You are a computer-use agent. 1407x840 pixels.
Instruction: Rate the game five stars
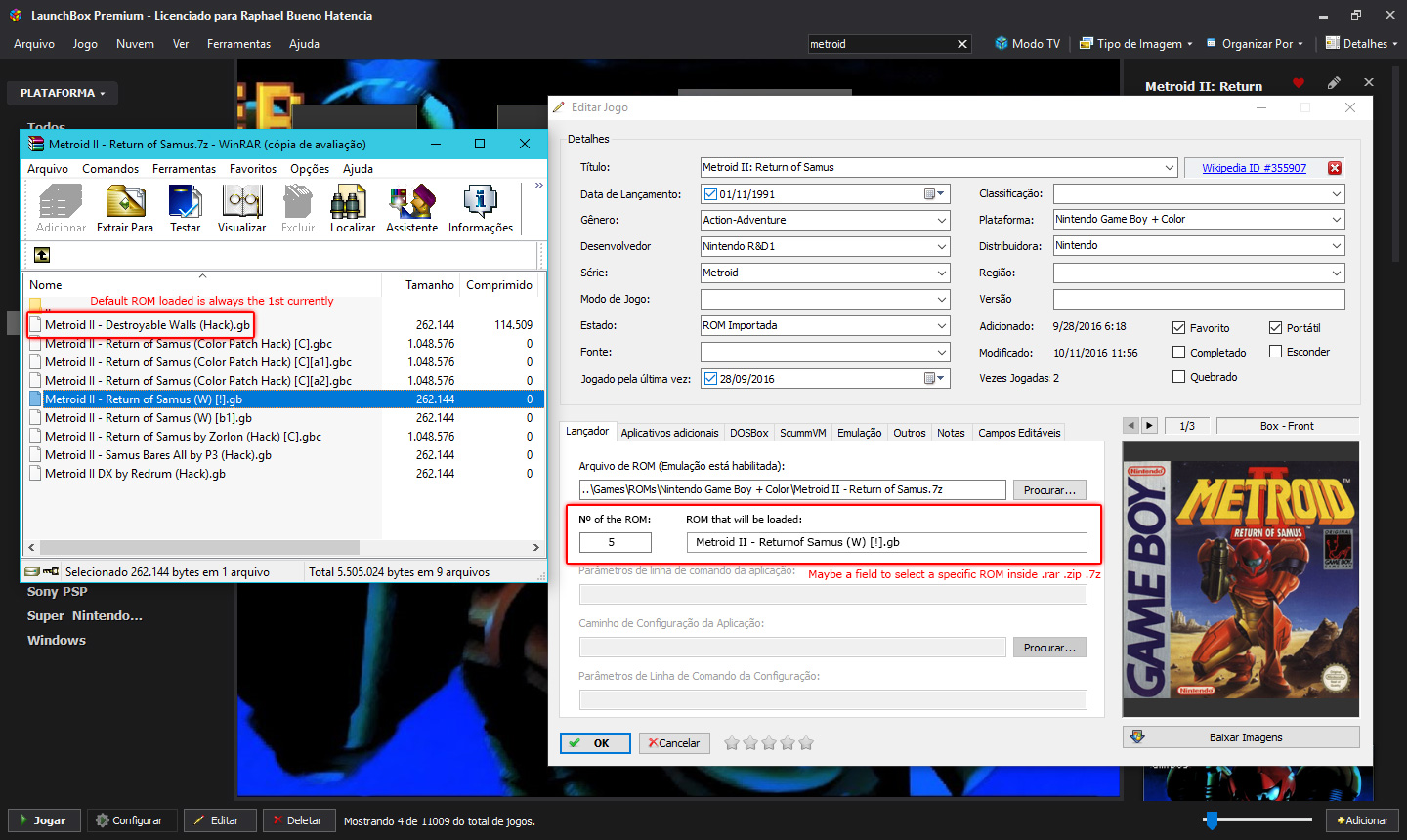(806, 743)
